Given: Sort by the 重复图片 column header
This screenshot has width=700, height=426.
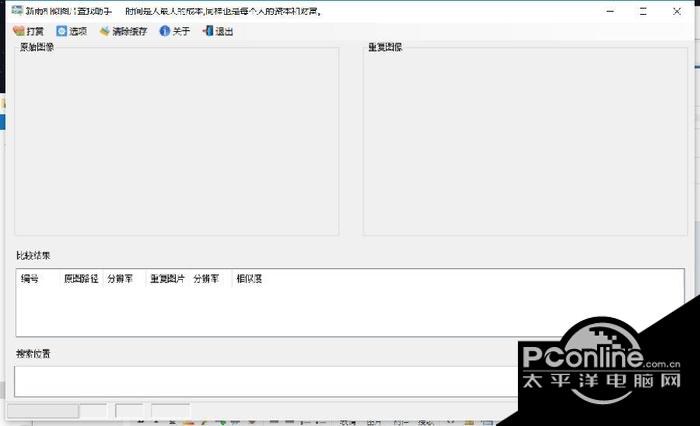Looking at the screenshot, I should coord(167,279).
